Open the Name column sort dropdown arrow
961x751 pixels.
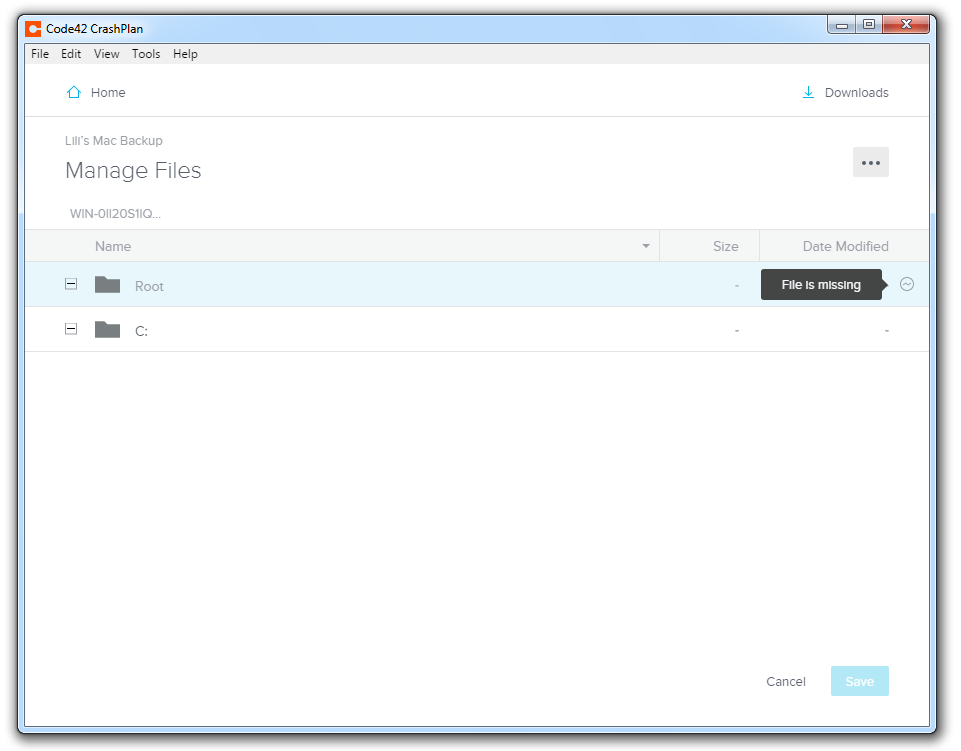(x=646, y=246)
